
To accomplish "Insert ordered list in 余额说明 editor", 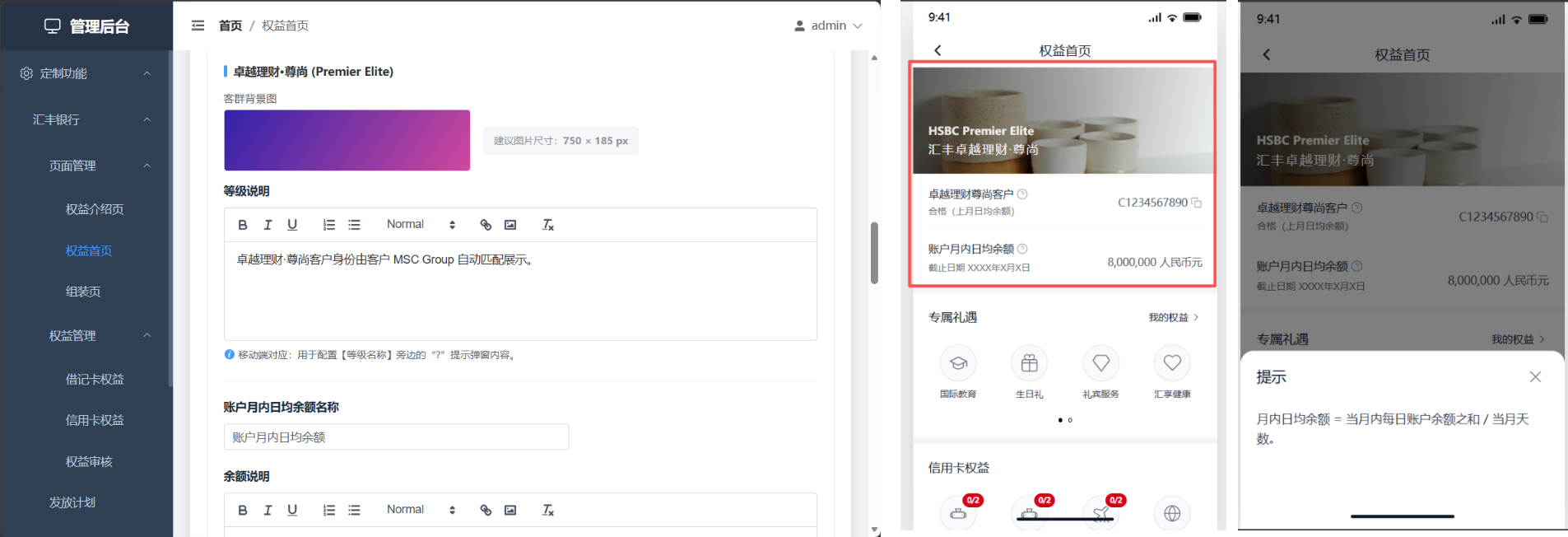I will click(329, 510).
